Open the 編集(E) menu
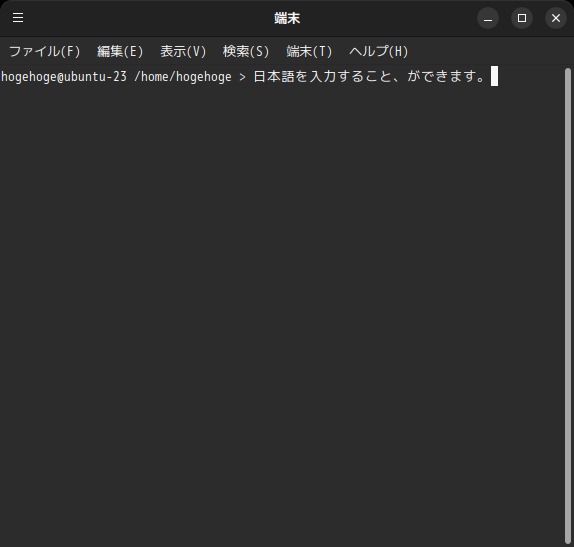Image resolution: width=574 pixels, height=547 pixels. (120, 51)
